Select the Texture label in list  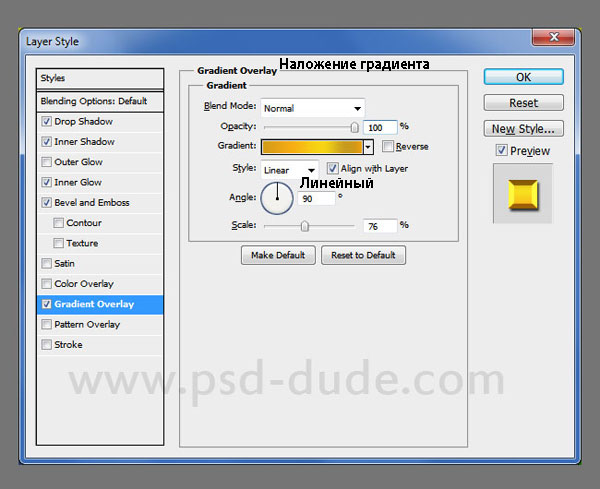[82, 243]
